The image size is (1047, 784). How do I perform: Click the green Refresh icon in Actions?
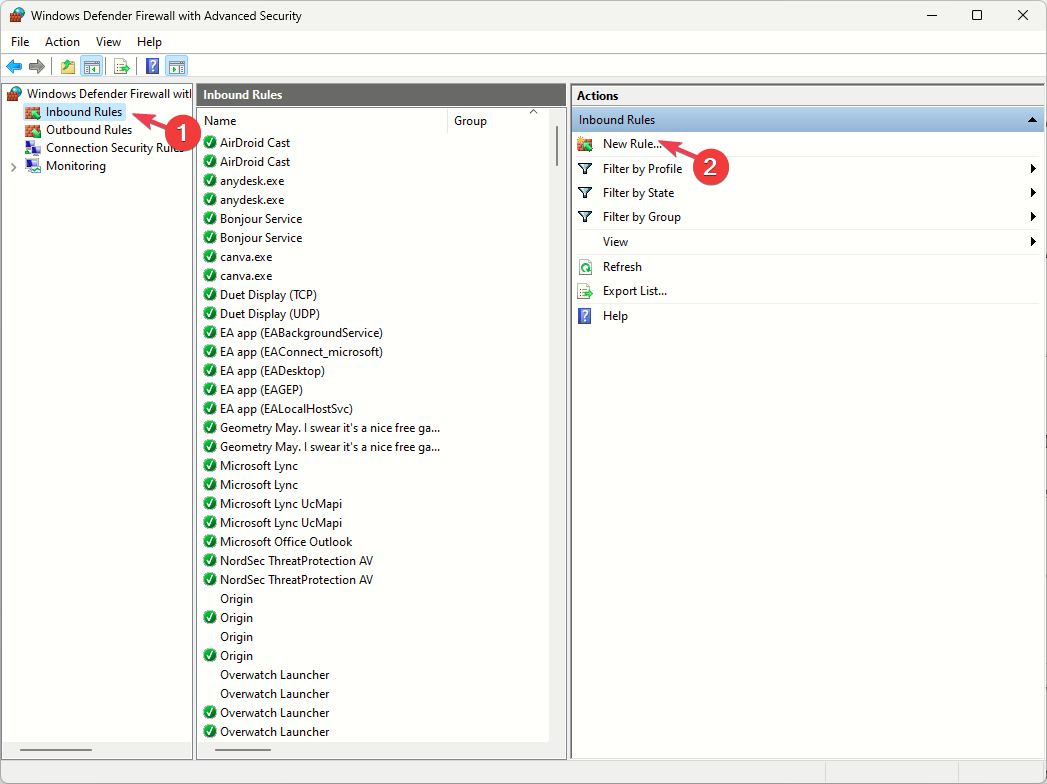tap(585, 267)
